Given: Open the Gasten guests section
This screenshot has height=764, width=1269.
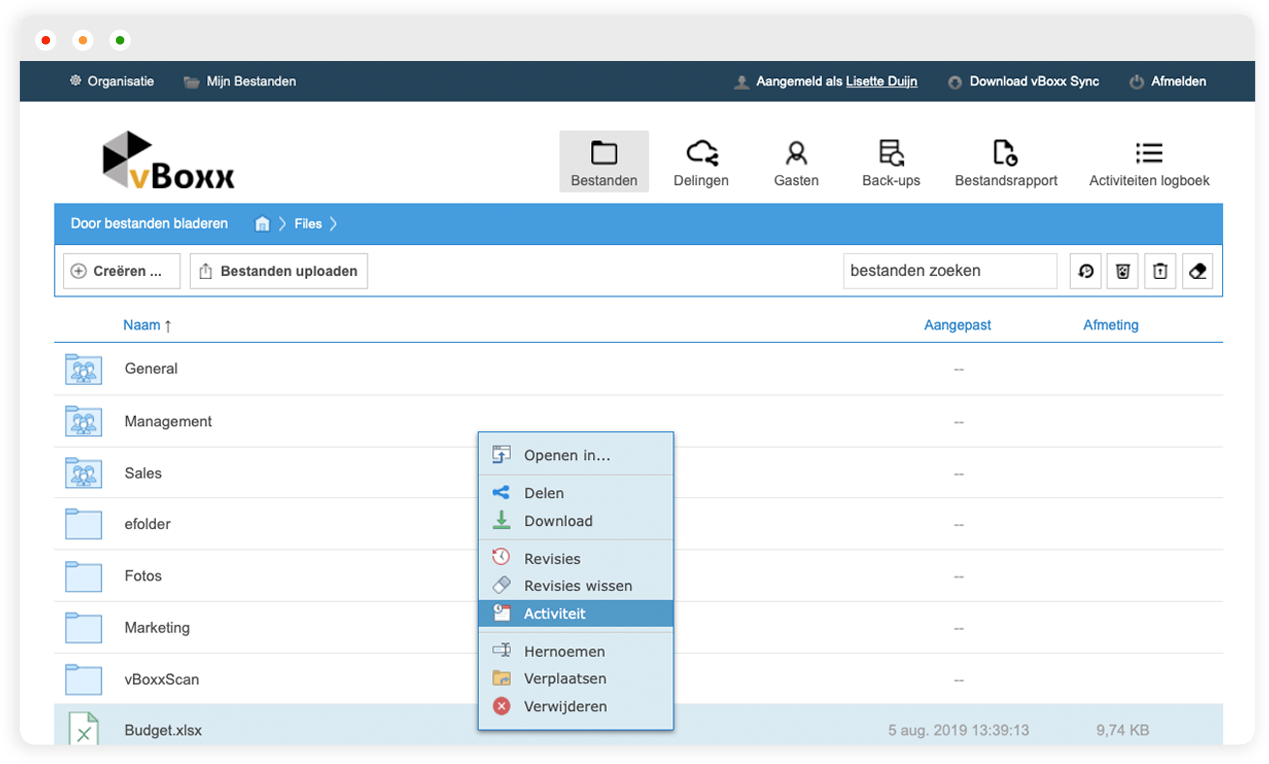Looking at the screenshot, I should [796, 162].
